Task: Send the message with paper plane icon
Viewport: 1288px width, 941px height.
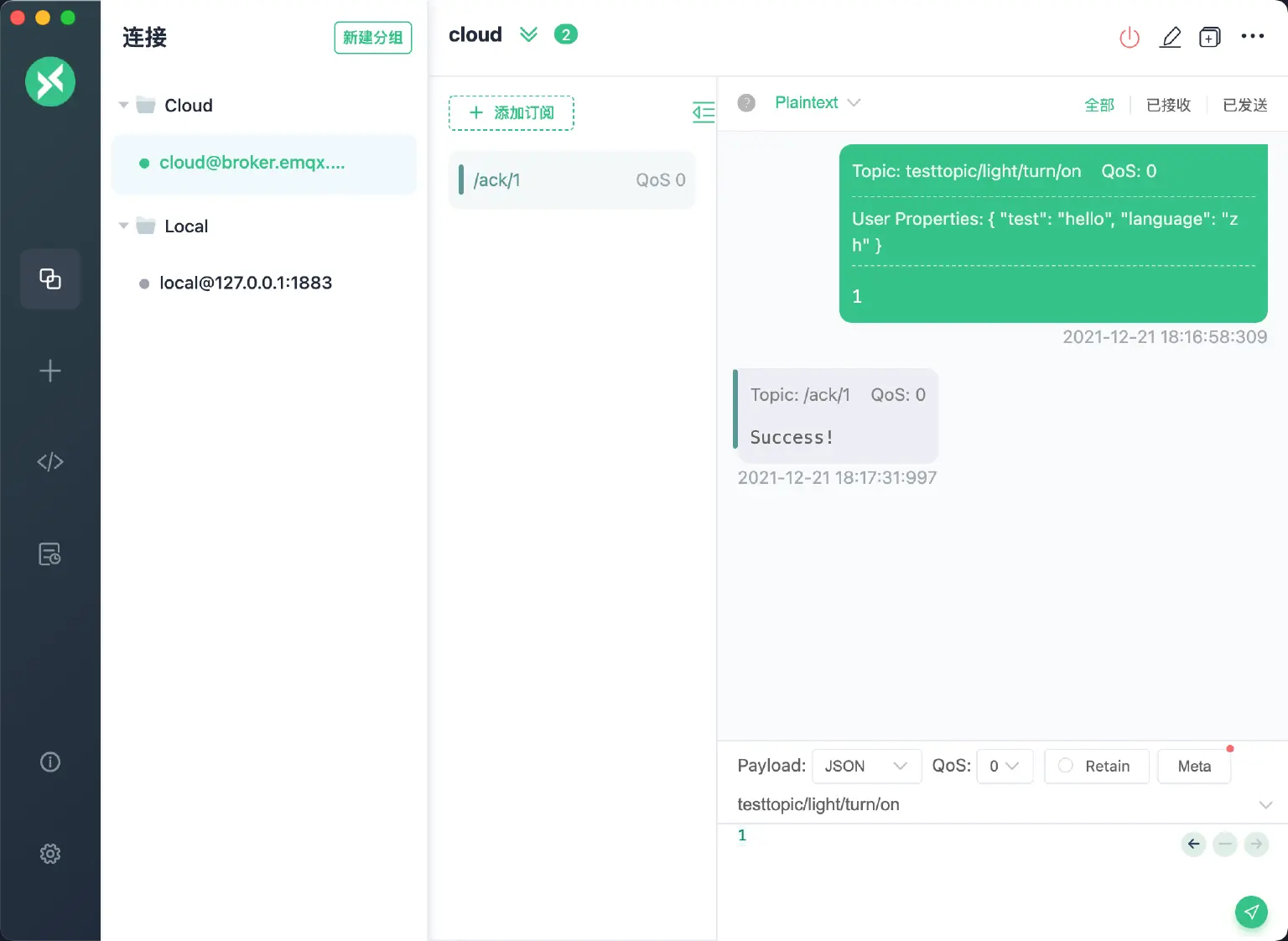Action: tap(1251, 912)
